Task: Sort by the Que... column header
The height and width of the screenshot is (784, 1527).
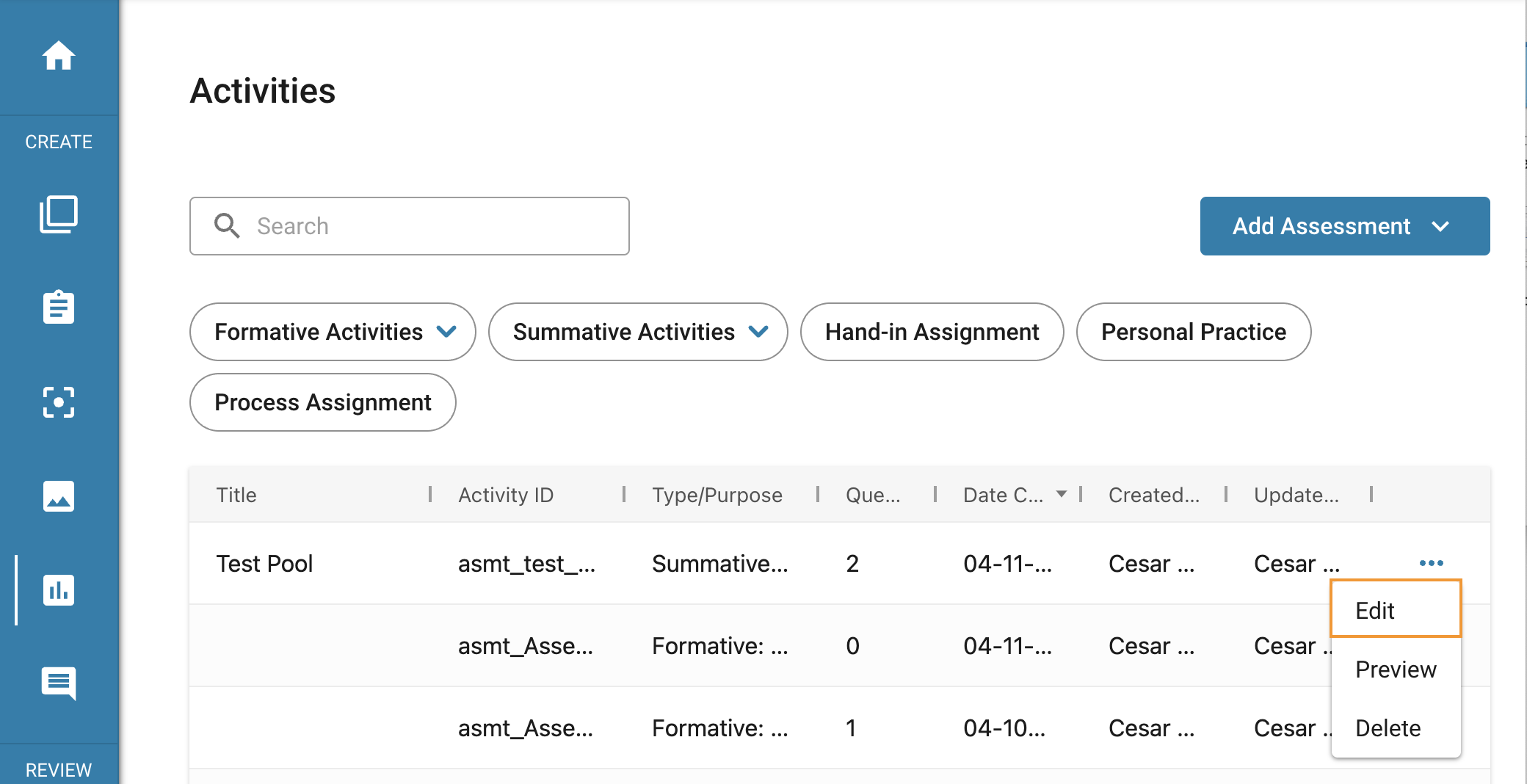Action: coord(873,495)
